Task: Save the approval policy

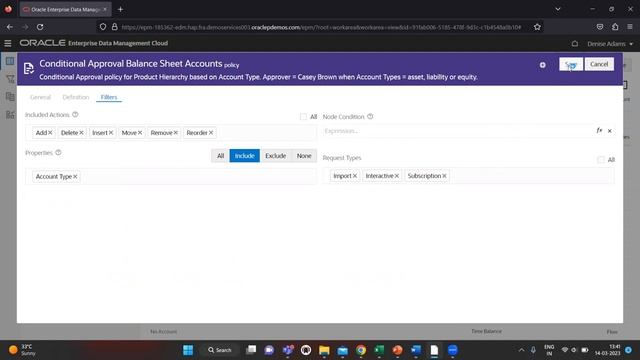Action: pos(571,64)
